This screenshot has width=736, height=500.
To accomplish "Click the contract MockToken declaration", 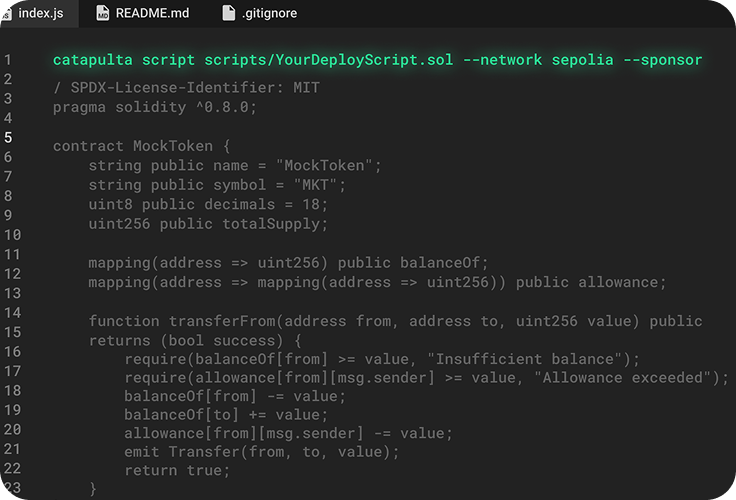I will tap(141, 146).
